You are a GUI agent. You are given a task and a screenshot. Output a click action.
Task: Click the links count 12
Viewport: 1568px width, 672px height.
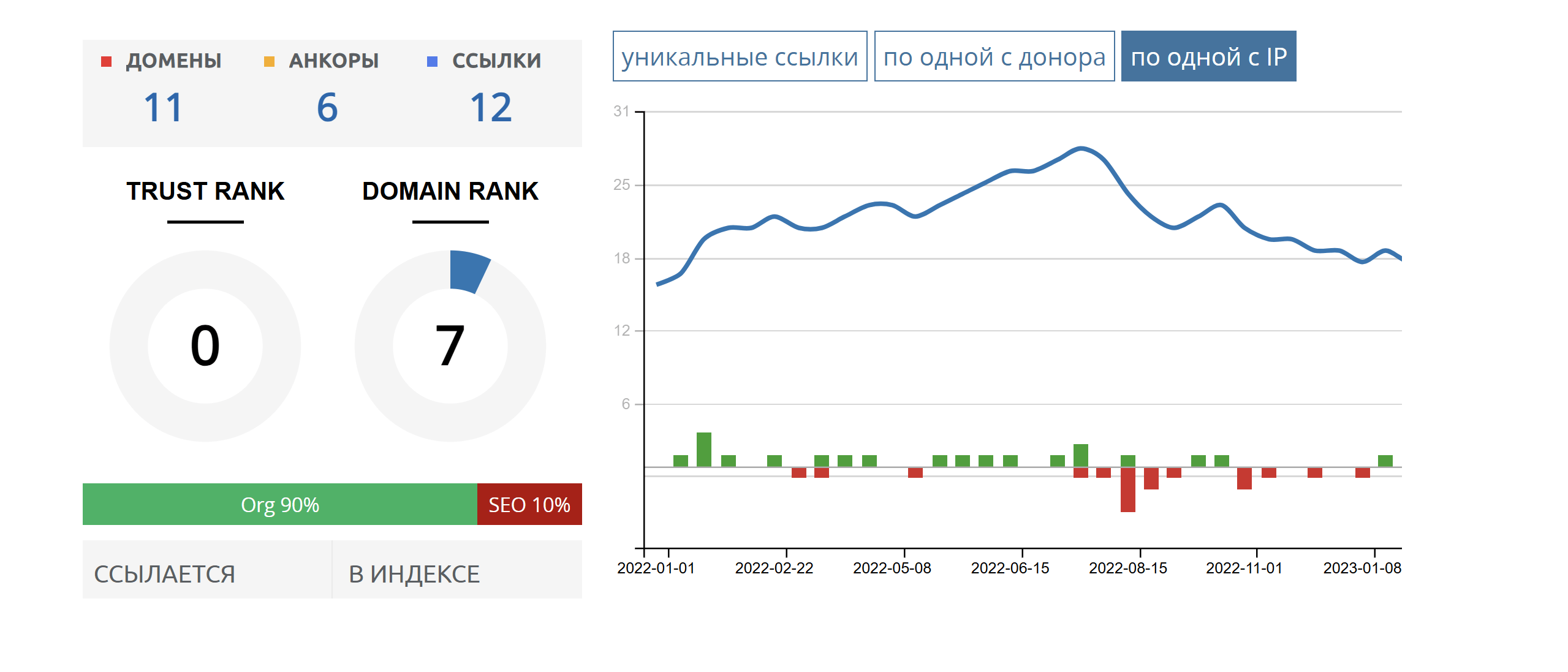(491, 108)
